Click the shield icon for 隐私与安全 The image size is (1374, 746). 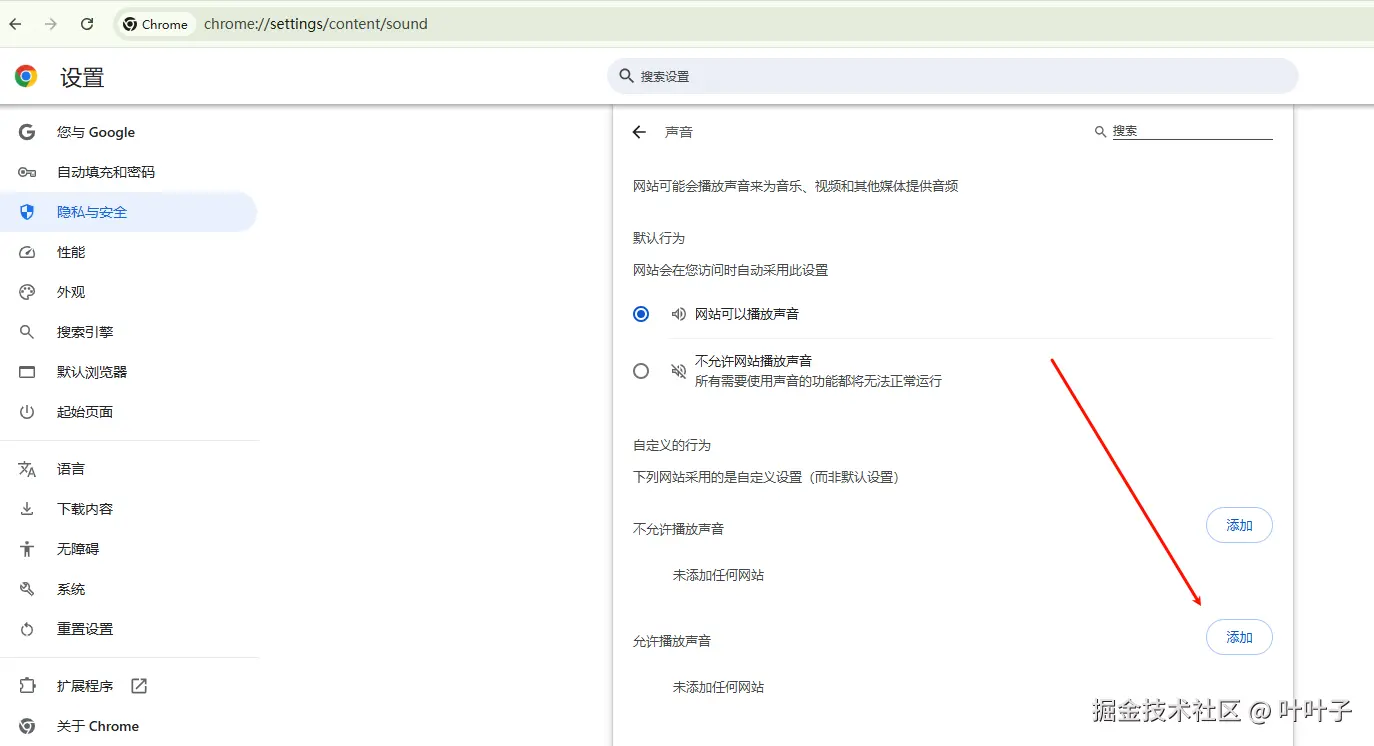point(27,212)
